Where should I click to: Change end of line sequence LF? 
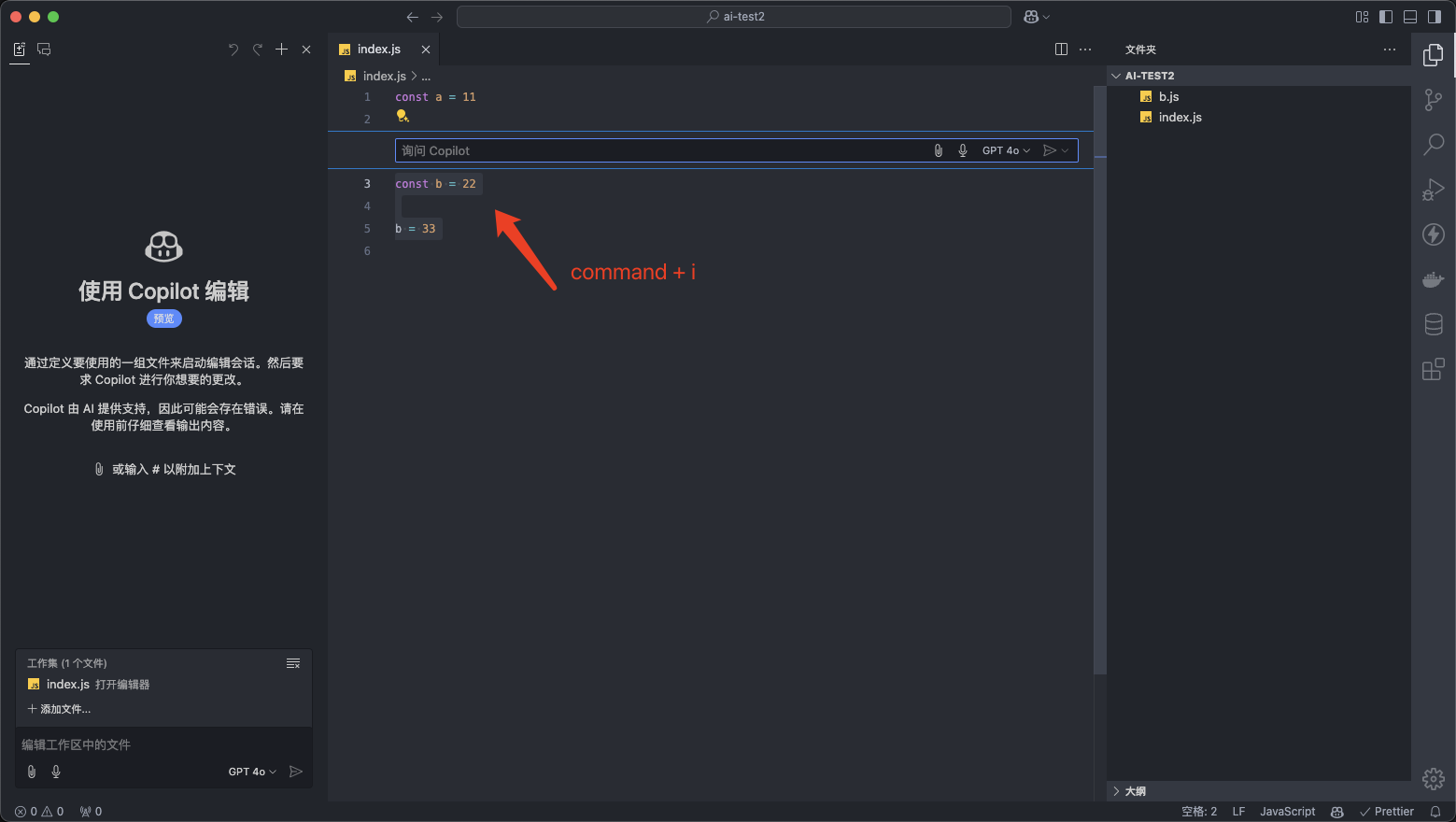point(1238,812)
